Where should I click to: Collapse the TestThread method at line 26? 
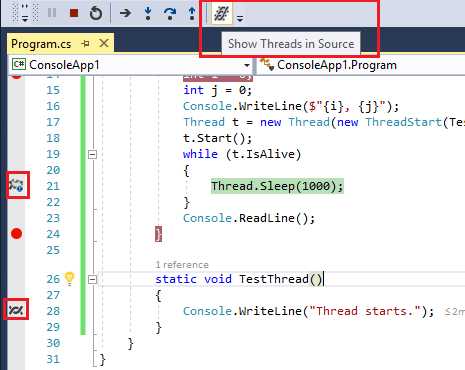click(92, 279)
